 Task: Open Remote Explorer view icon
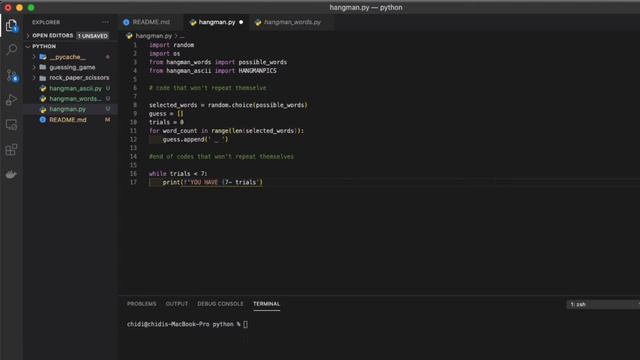11,125
